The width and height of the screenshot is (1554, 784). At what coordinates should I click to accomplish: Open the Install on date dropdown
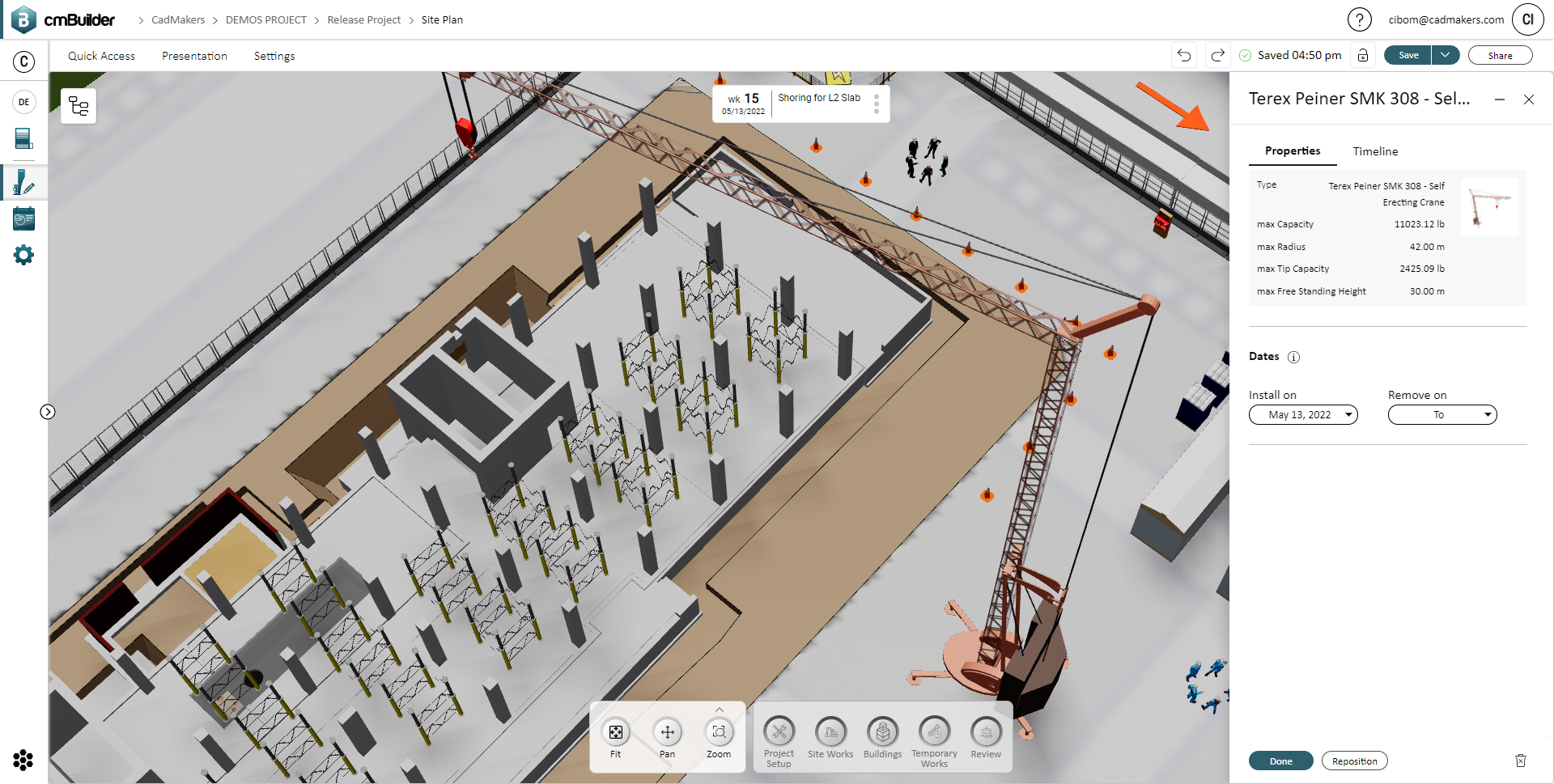[1303, 415]
